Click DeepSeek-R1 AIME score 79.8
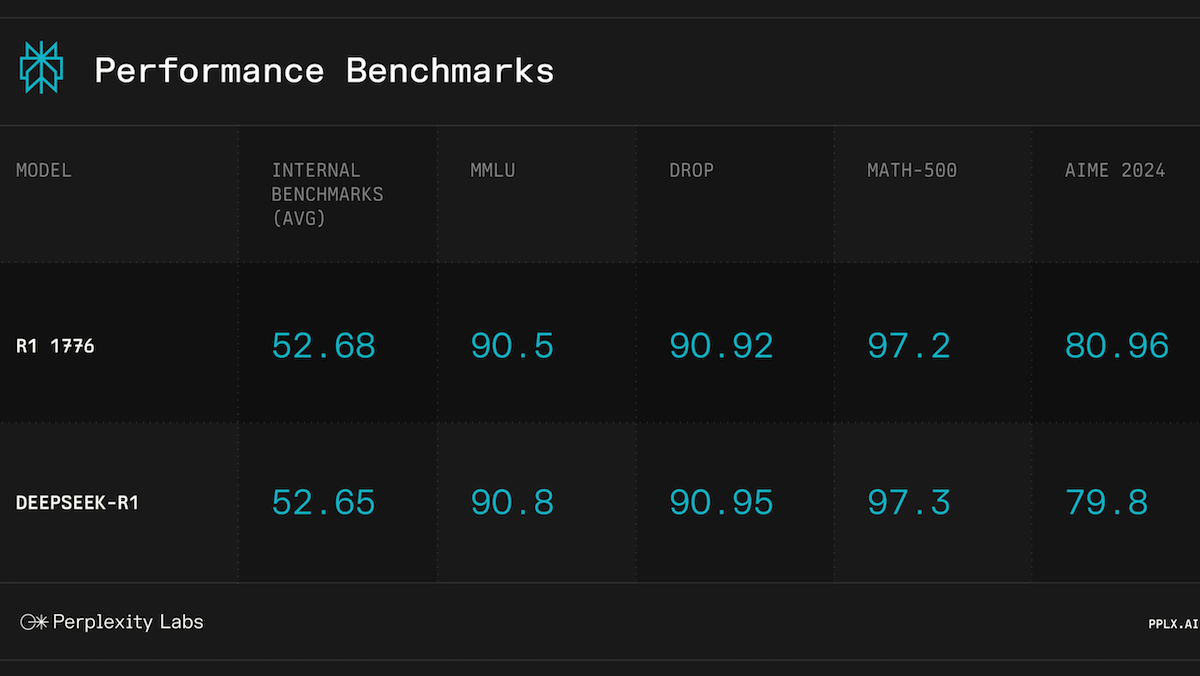This screenshot has width=1200, height=676. (1106, 502)
